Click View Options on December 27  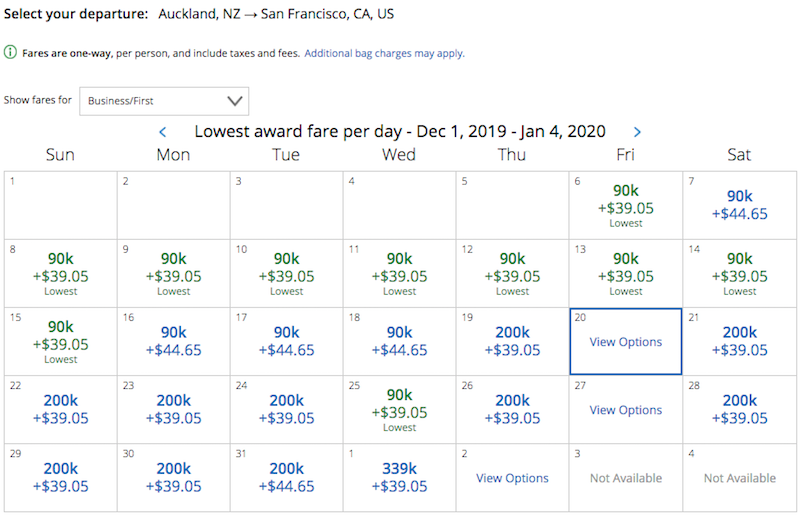626,410
